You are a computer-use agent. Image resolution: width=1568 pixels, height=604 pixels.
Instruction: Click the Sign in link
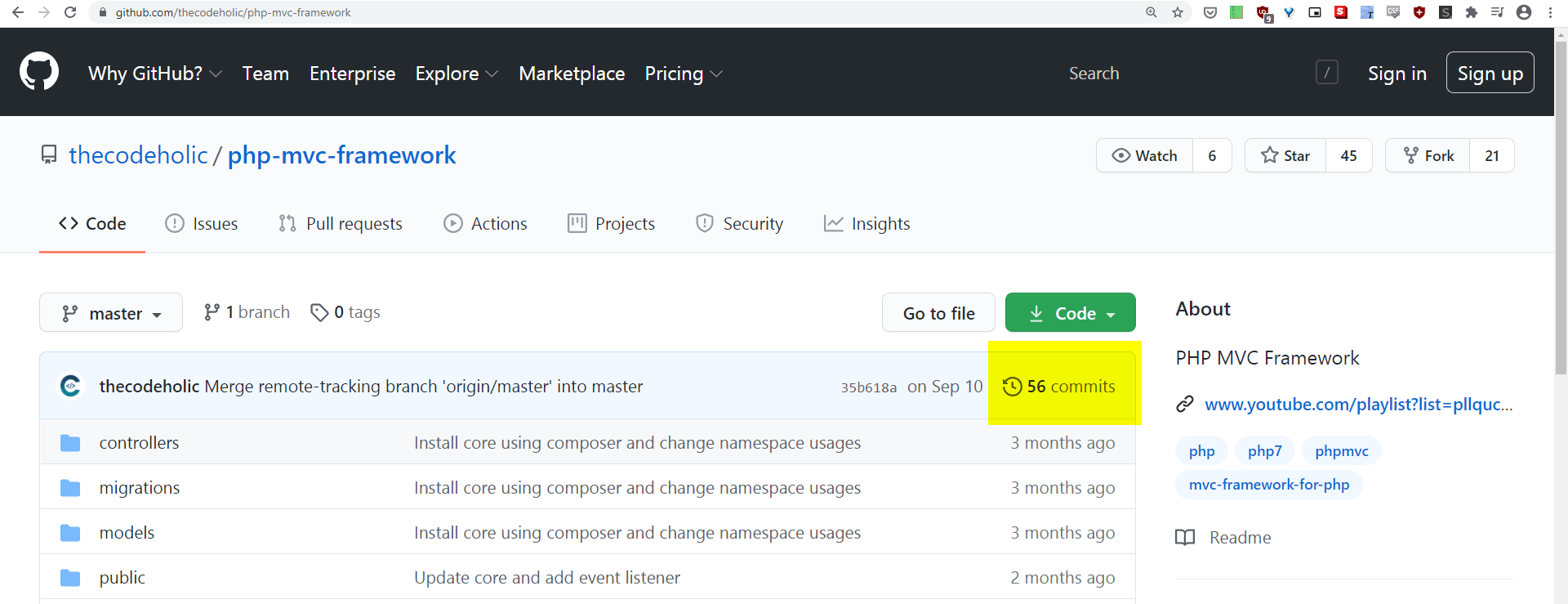click(1397, 74)
